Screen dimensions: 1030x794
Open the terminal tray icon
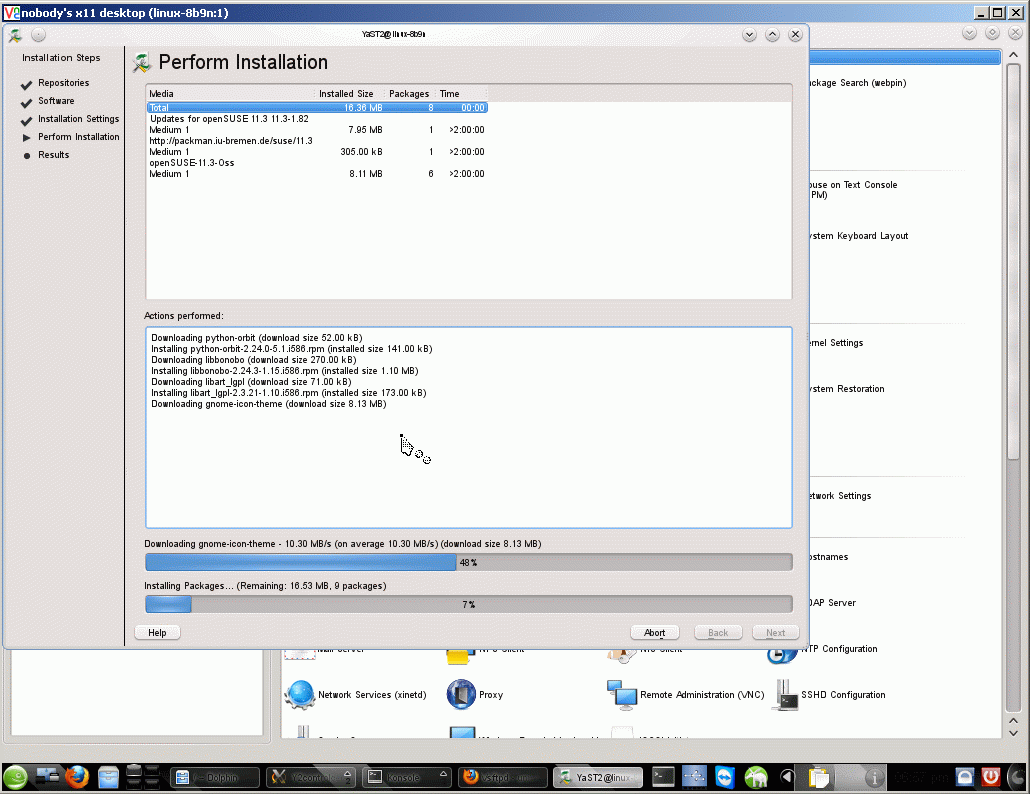click(663, 778)
